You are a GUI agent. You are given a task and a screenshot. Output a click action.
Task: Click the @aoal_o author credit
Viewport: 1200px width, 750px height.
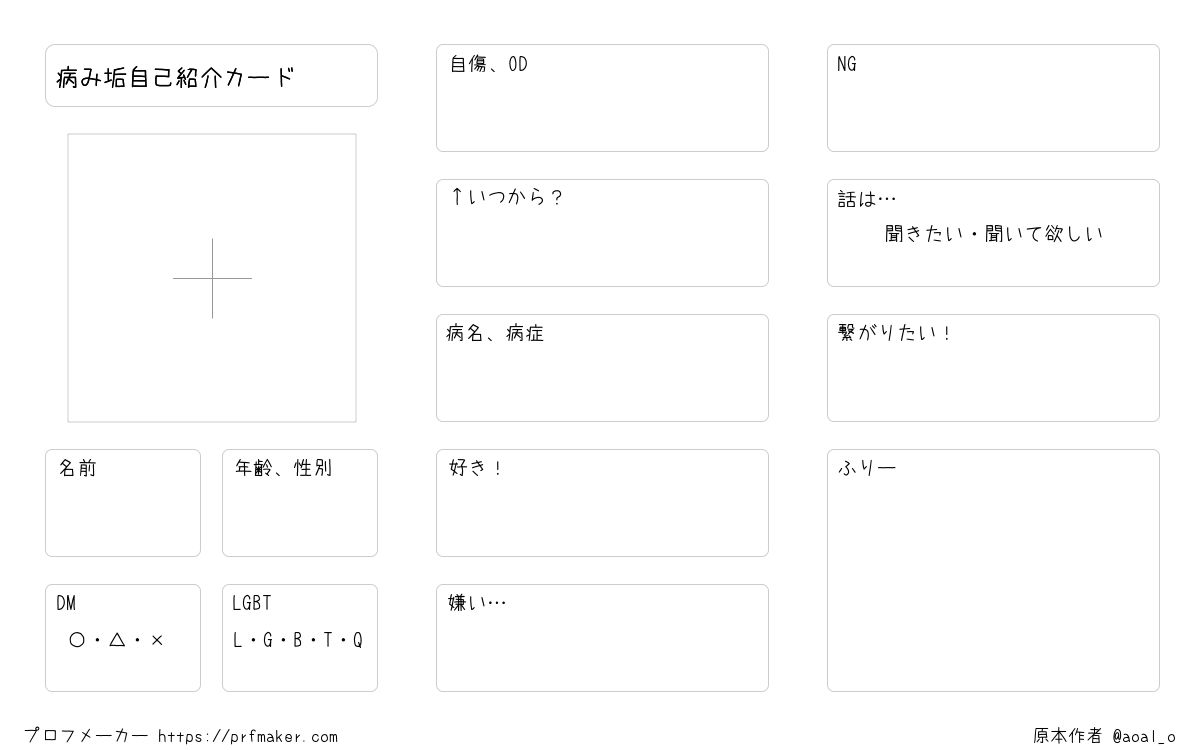click(x=1144, y=737)
